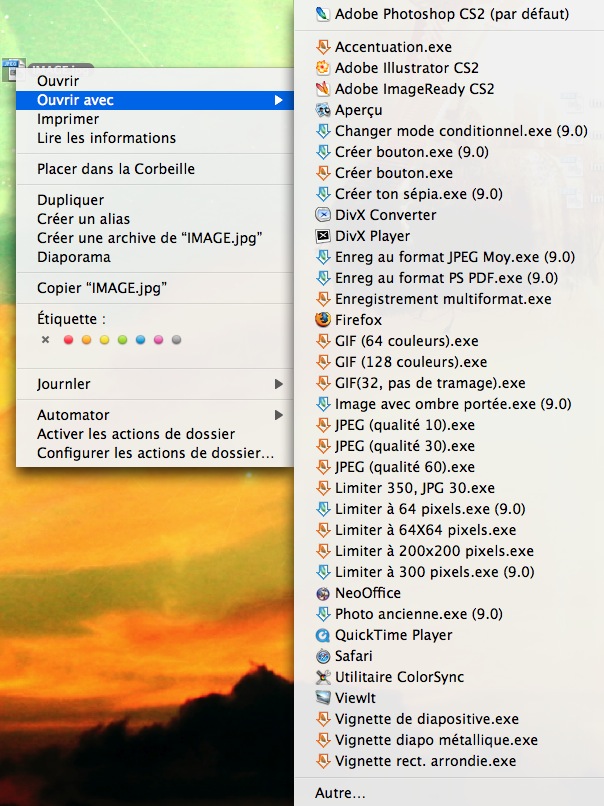The width and height of the screenshot is (604, 806).
Task: Click the blue Changer mode conditionnel droplet icon
Action: tap(322, 131)
